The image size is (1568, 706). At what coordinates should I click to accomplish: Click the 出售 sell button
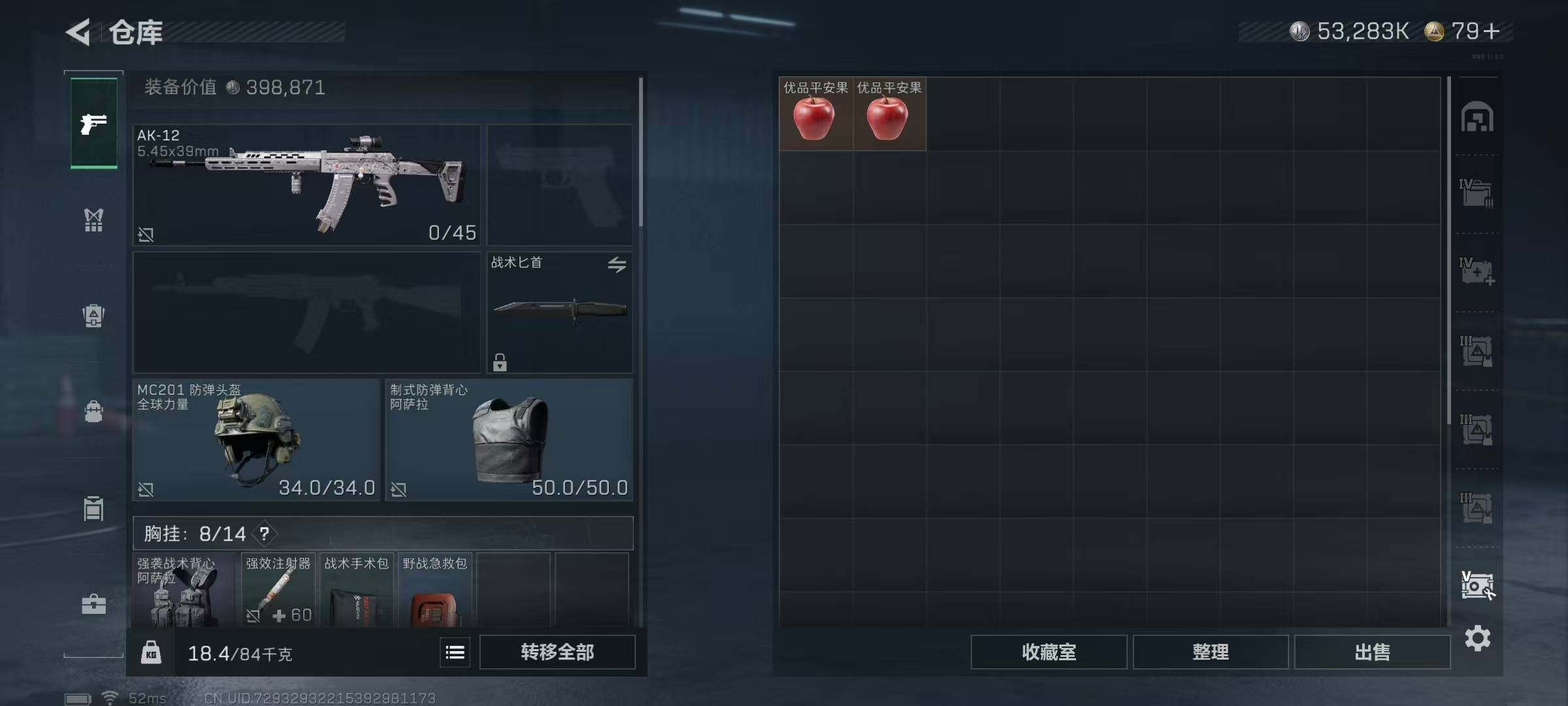tap(1372, 652)
